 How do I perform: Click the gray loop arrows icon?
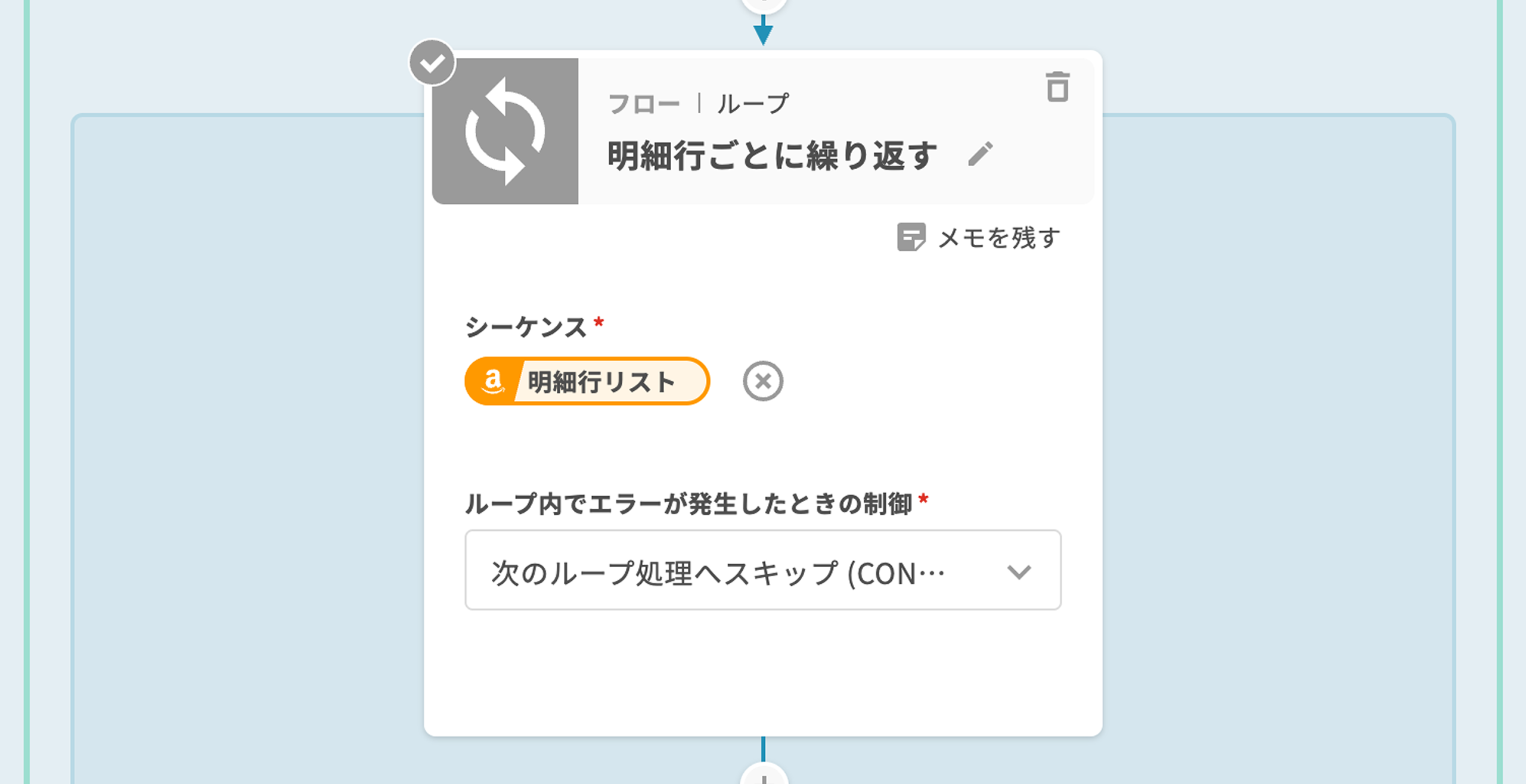[505, 131]
